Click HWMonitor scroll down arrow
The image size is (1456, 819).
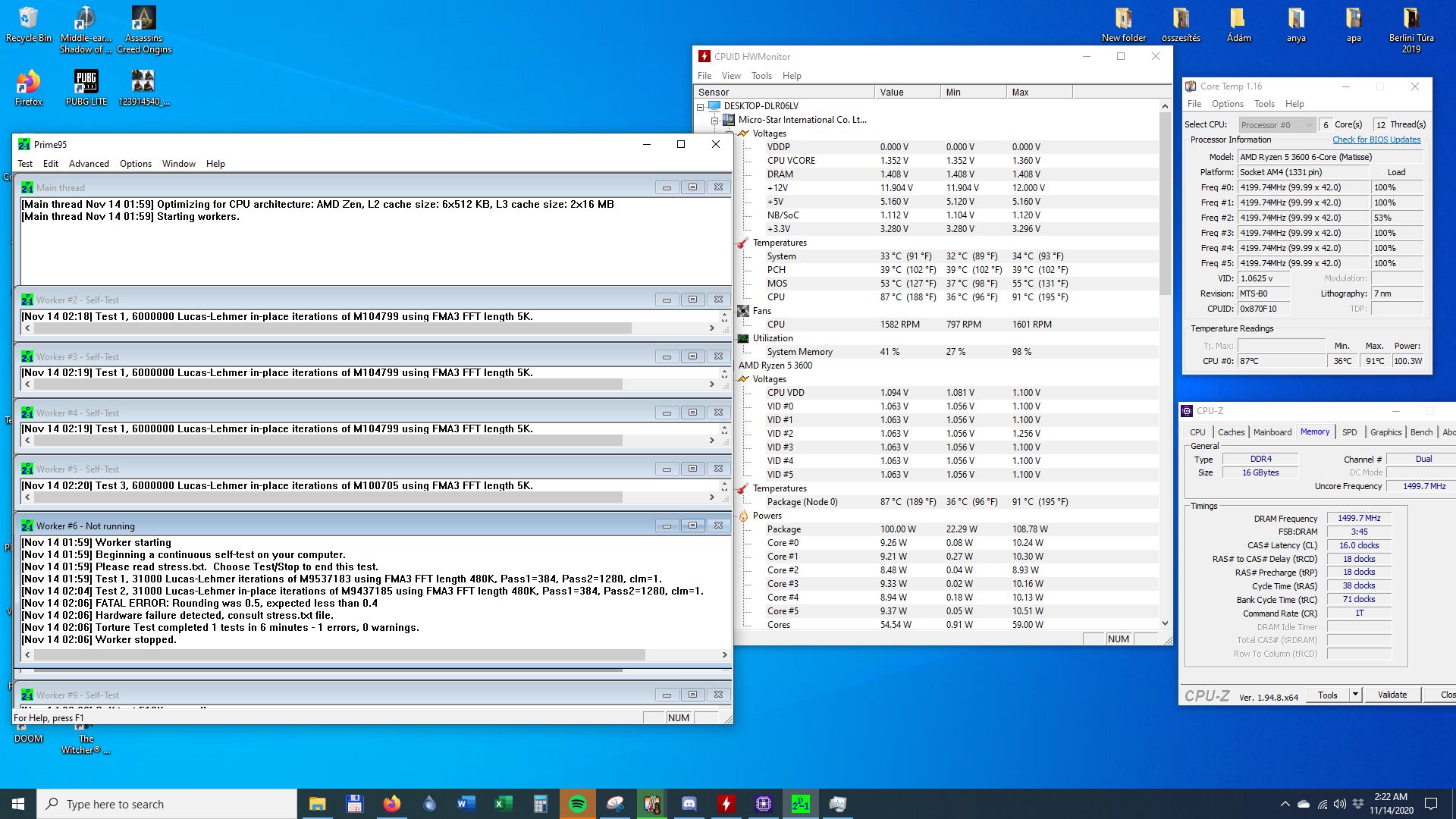[1165, 623]
